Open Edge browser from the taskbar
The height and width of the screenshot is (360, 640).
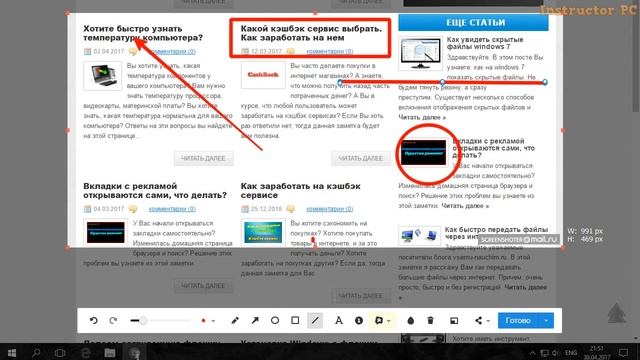point(85,352)
